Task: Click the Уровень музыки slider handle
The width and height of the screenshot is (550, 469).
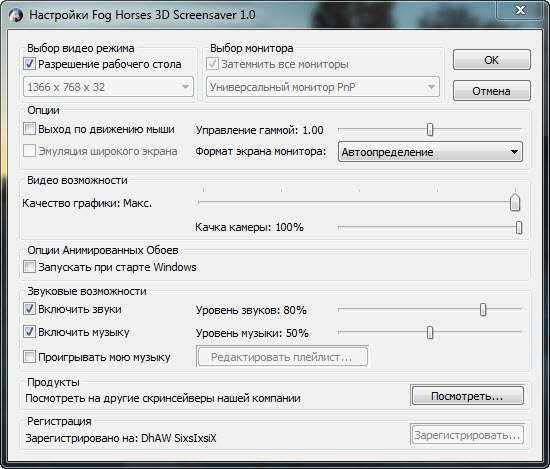Action: 430,333
